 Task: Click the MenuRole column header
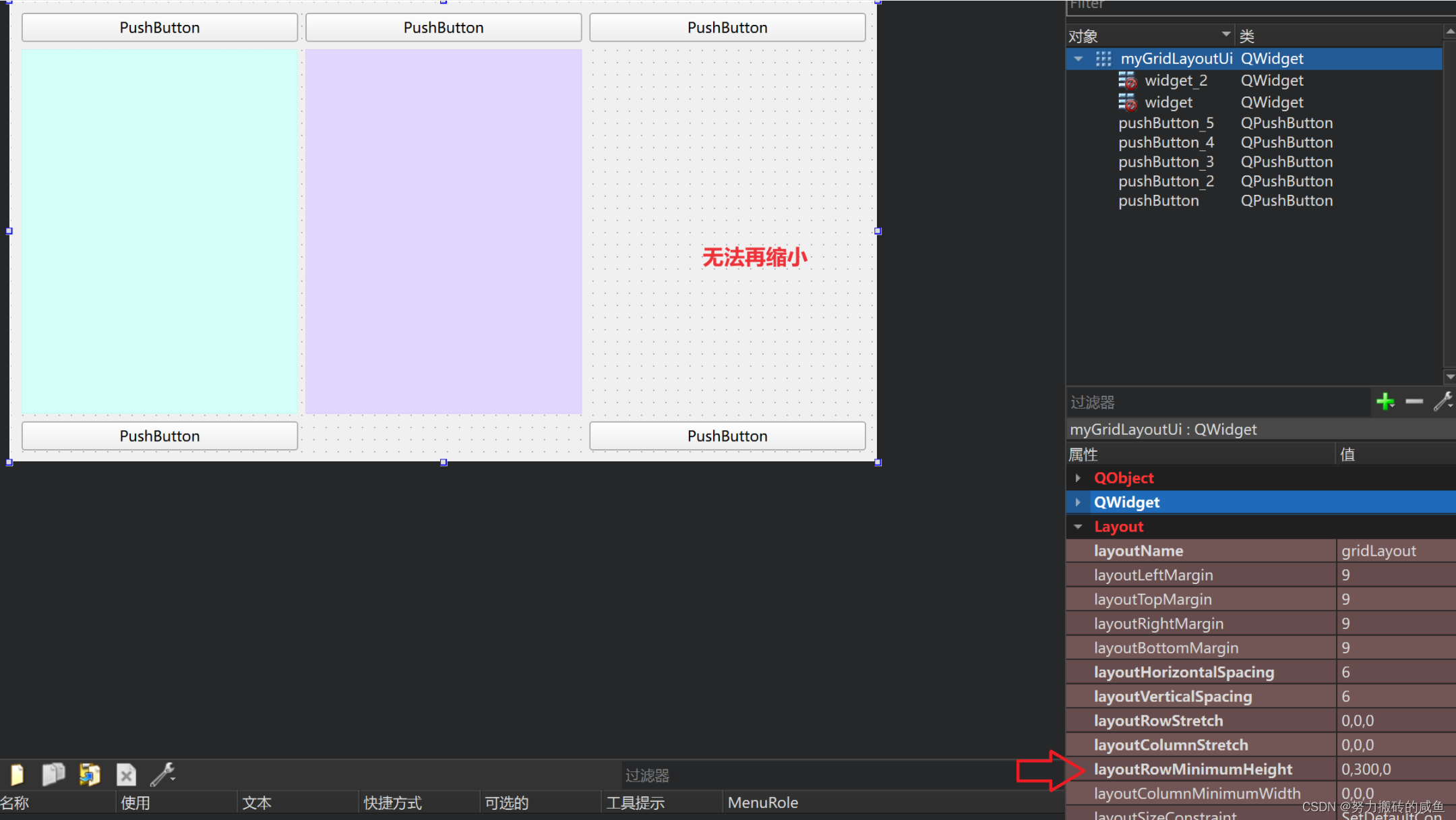[762, 802]
